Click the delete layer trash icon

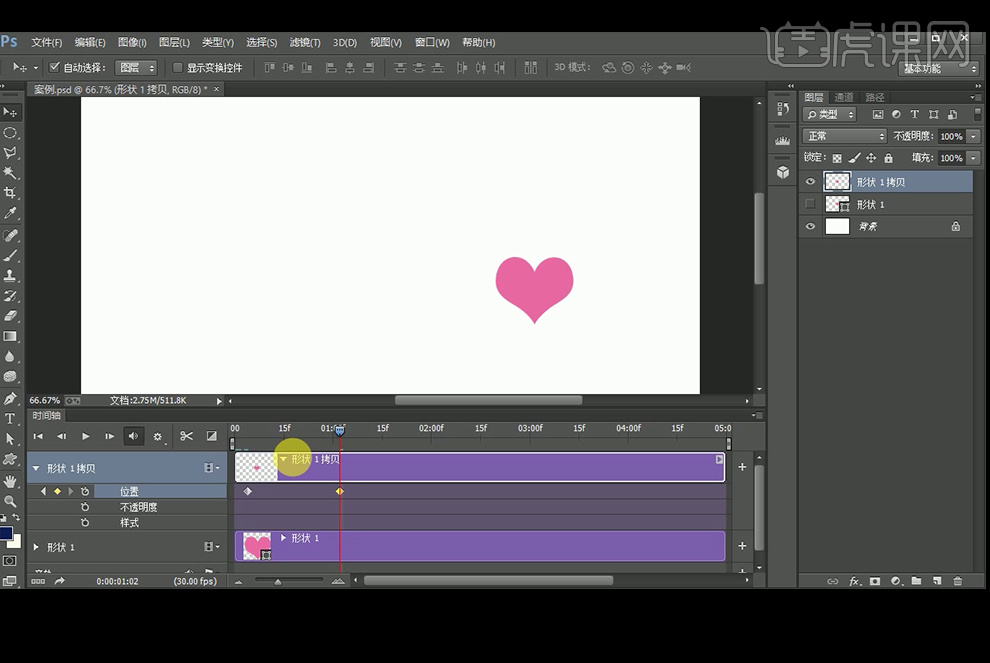[x=957, y=581]
